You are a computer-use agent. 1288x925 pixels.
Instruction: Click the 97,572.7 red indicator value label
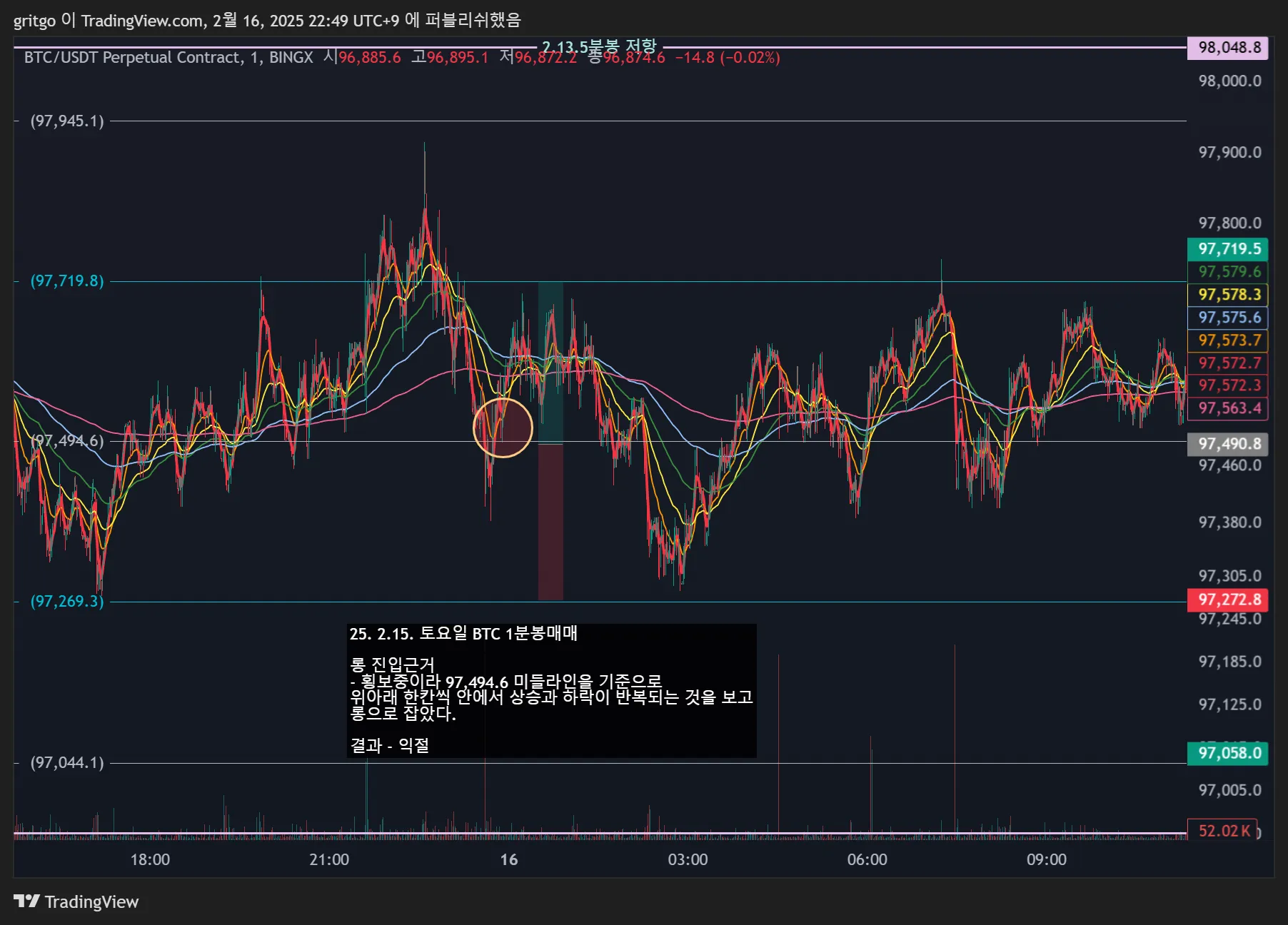[1228, 363]
